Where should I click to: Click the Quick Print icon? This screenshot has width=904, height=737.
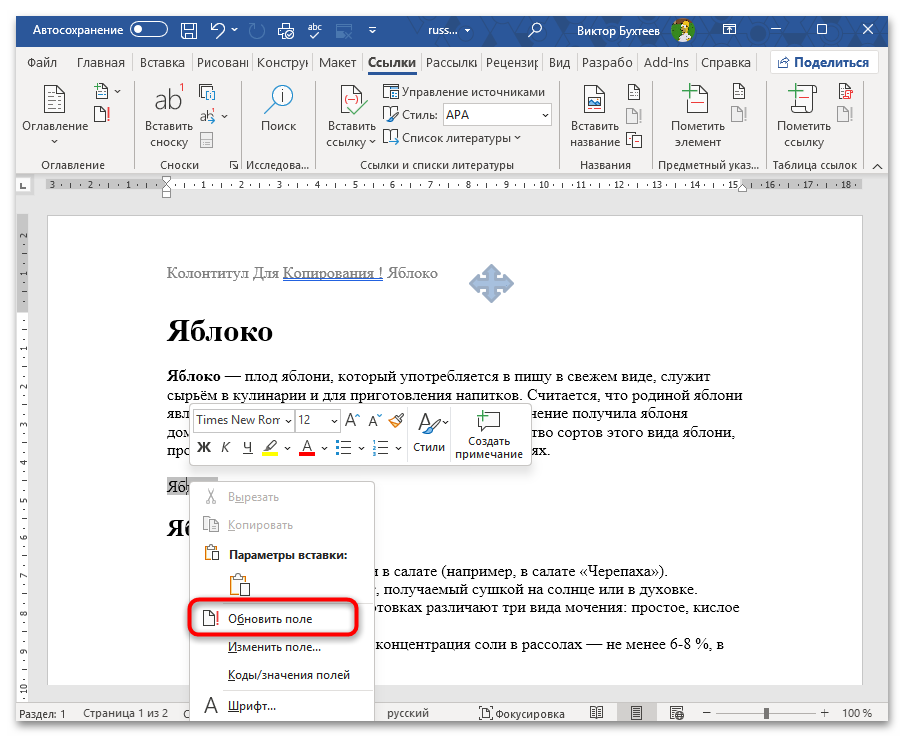pos(285,31)
